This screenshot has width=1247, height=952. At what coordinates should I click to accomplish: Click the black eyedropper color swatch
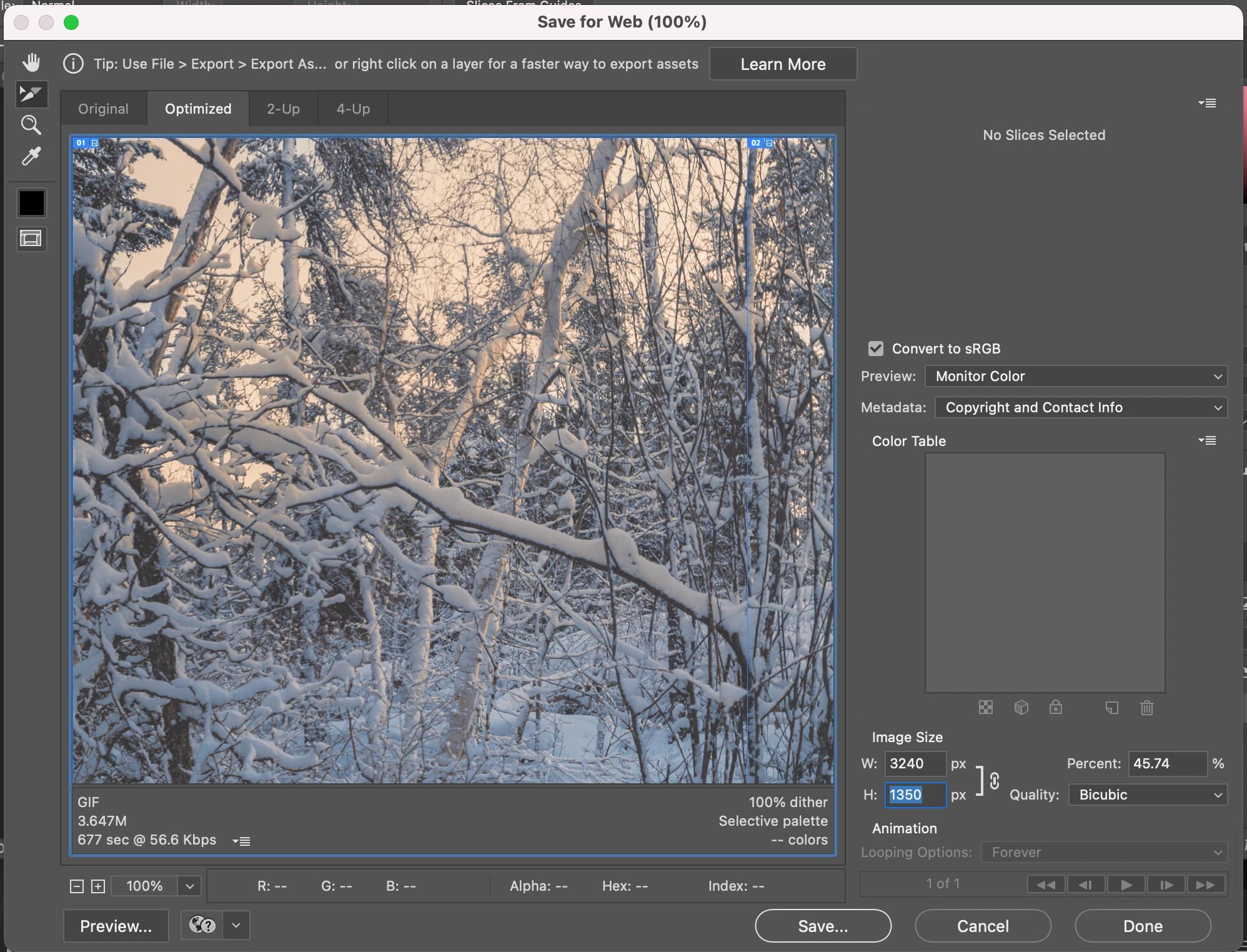point(31,202)
